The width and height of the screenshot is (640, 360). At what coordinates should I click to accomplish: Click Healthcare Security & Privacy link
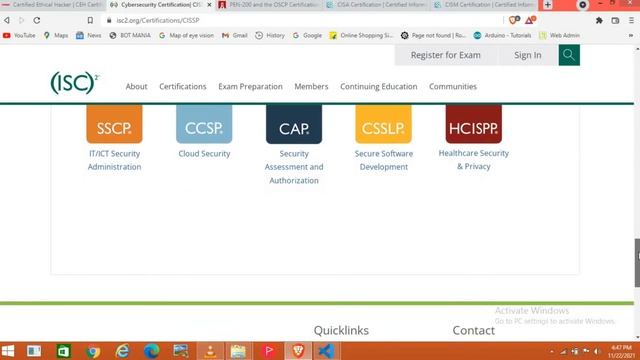[473, 160]
